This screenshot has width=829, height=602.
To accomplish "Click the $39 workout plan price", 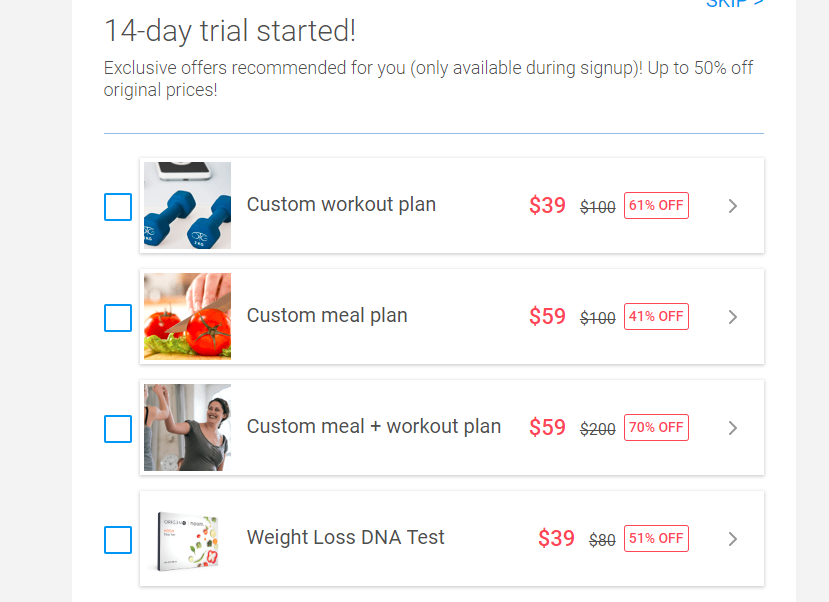I will (547, 204).
